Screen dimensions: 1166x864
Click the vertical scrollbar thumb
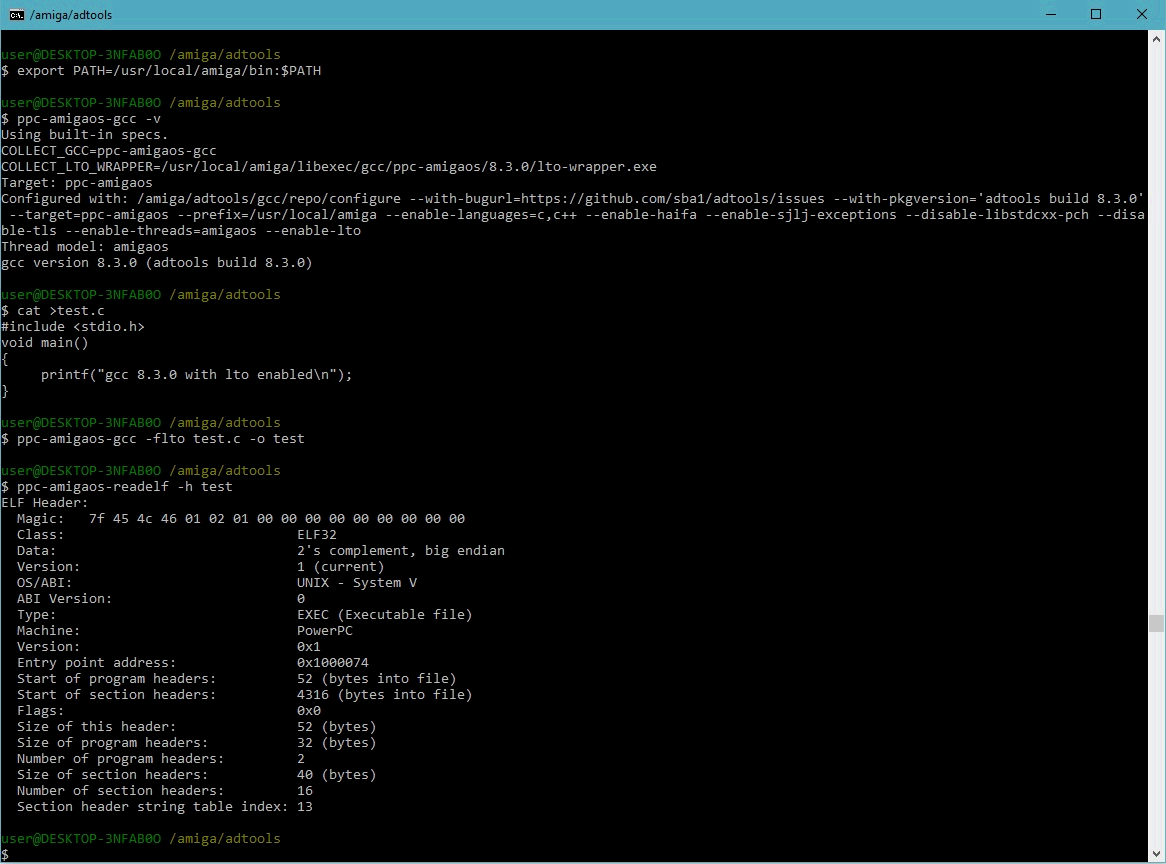click(1156, 623)
